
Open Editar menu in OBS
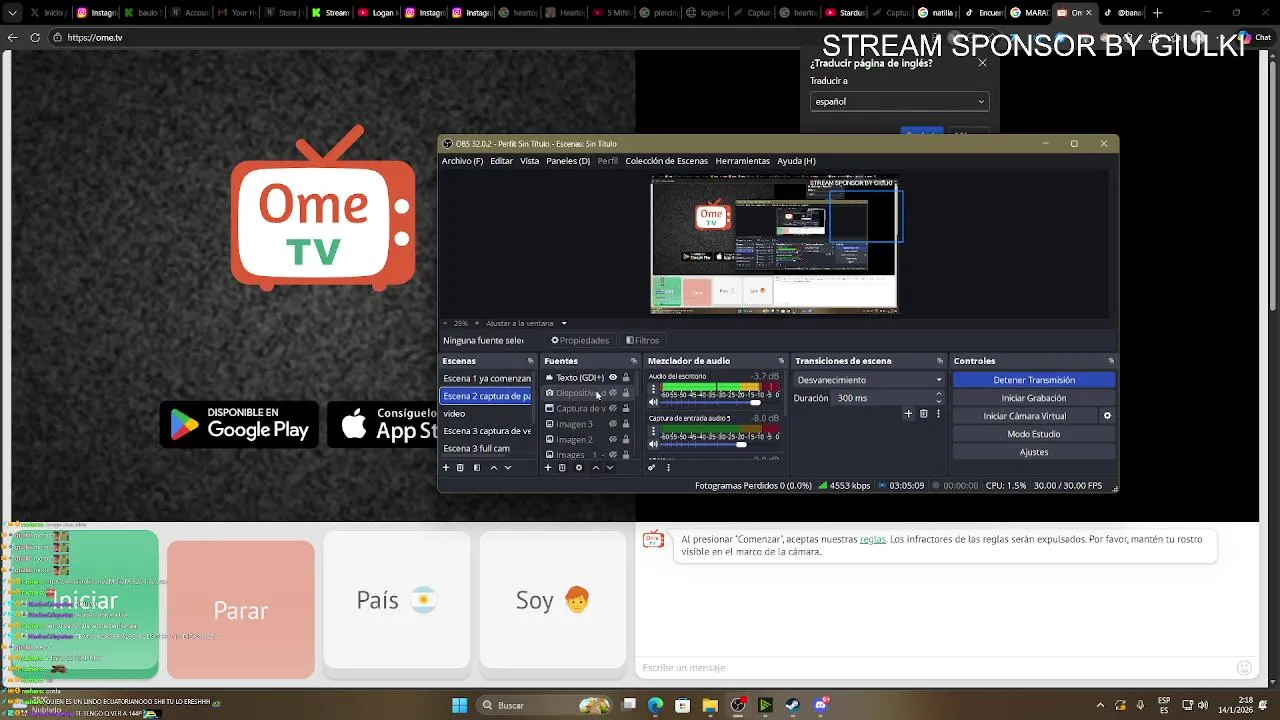coord(502,161)
